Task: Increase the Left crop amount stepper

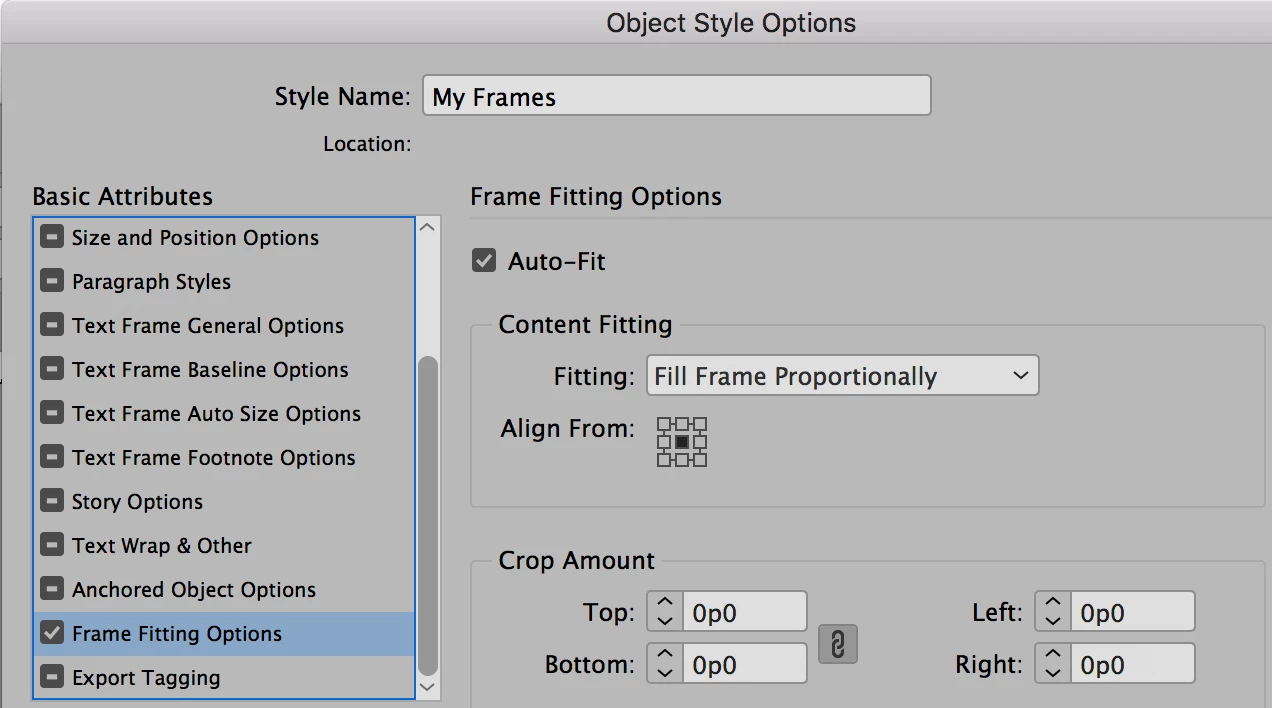Action: tap(1052, 604)
